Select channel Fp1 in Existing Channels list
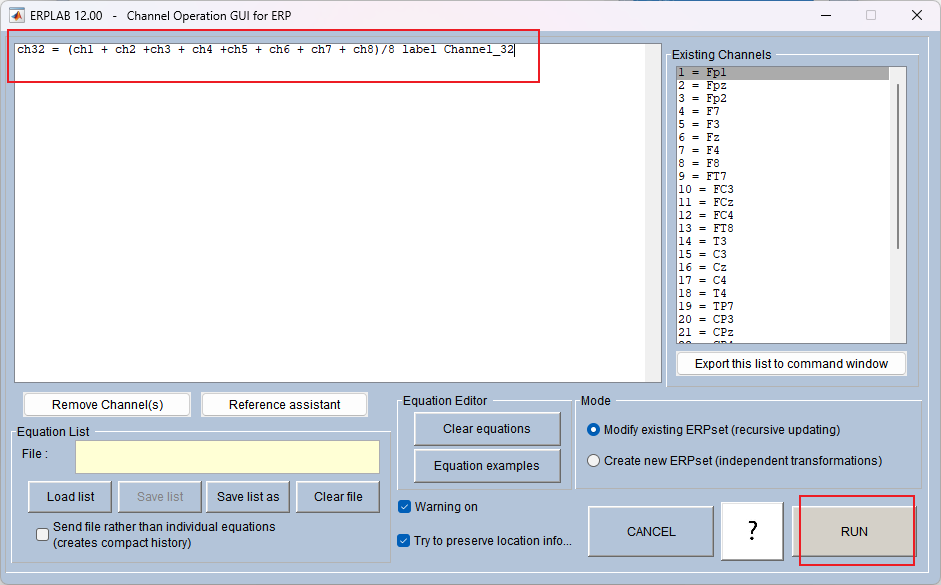This screenshot has height=585, width=941. [720, 71]
